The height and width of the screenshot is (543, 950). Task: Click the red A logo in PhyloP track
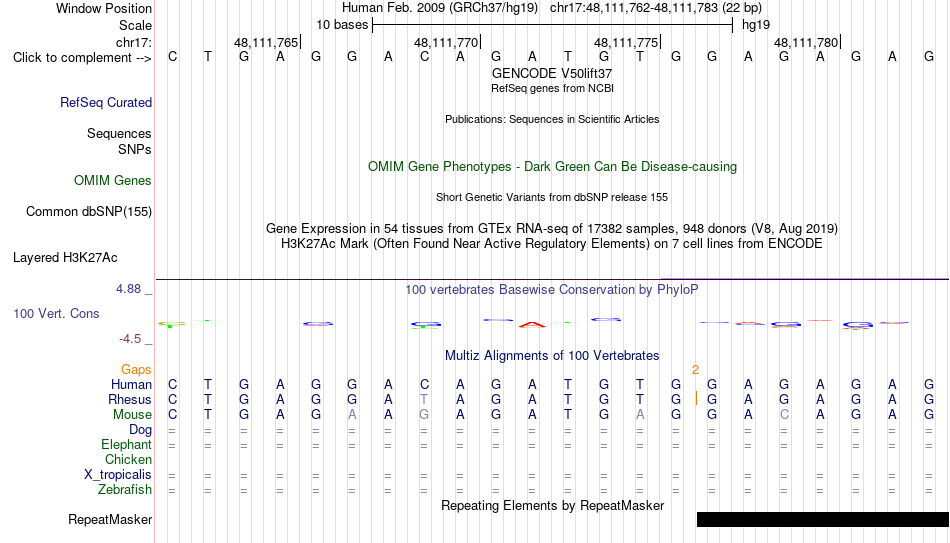tap(532, 325)
